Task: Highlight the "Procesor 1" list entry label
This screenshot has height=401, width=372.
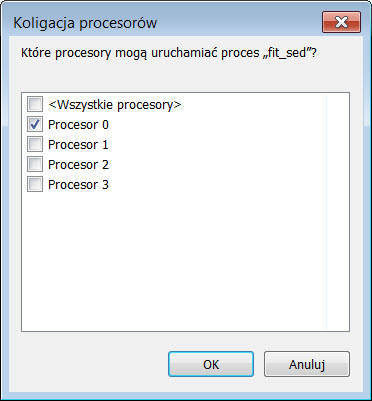Action: point(78,145)
